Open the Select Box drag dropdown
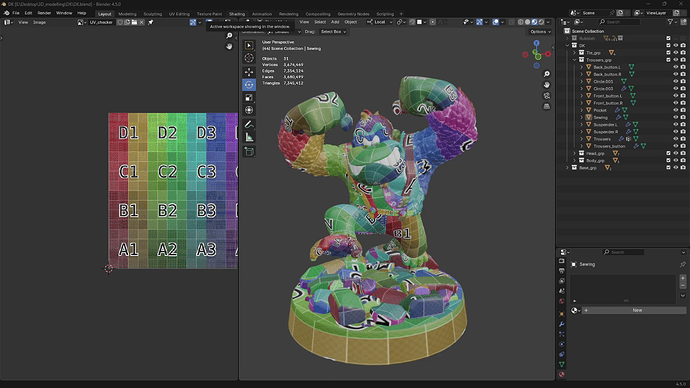Image resolution: width=690 pixels, height=388 pixels. [x=333, y=32]
